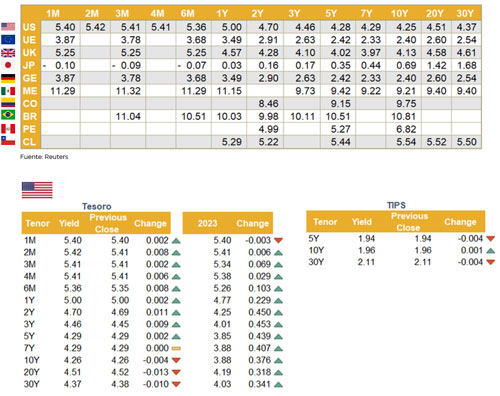This screenshot has width=500, height=396.
Task: Click the red down arrow for Tesoro 20Y
Action: [176, 372]
